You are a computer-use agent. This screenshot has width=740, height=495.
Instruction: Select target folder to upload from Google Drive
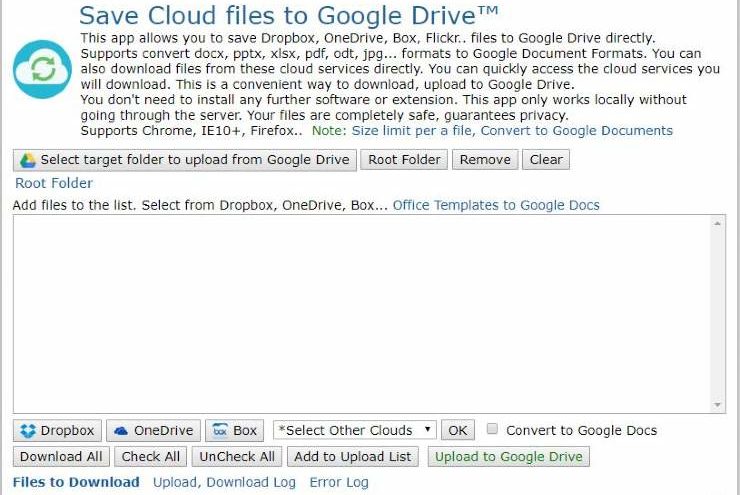(185, 160)
